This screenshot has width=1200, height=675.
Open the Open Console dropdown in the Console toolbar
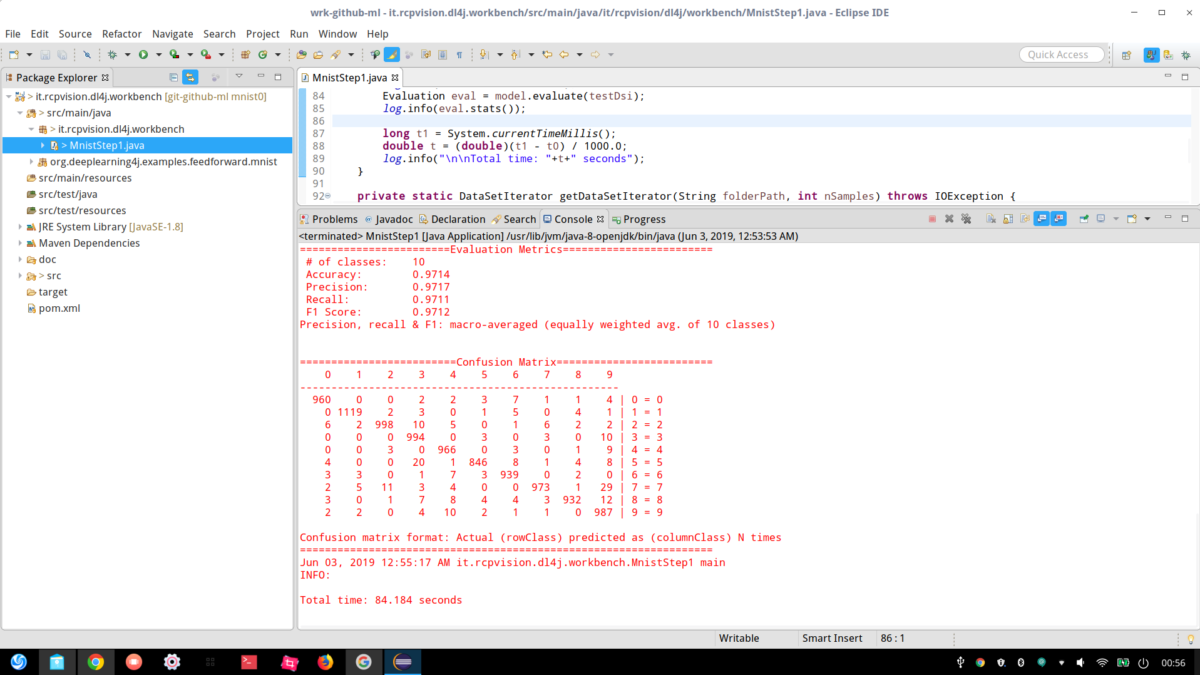pyautogui.click(x=1146, y=219)
